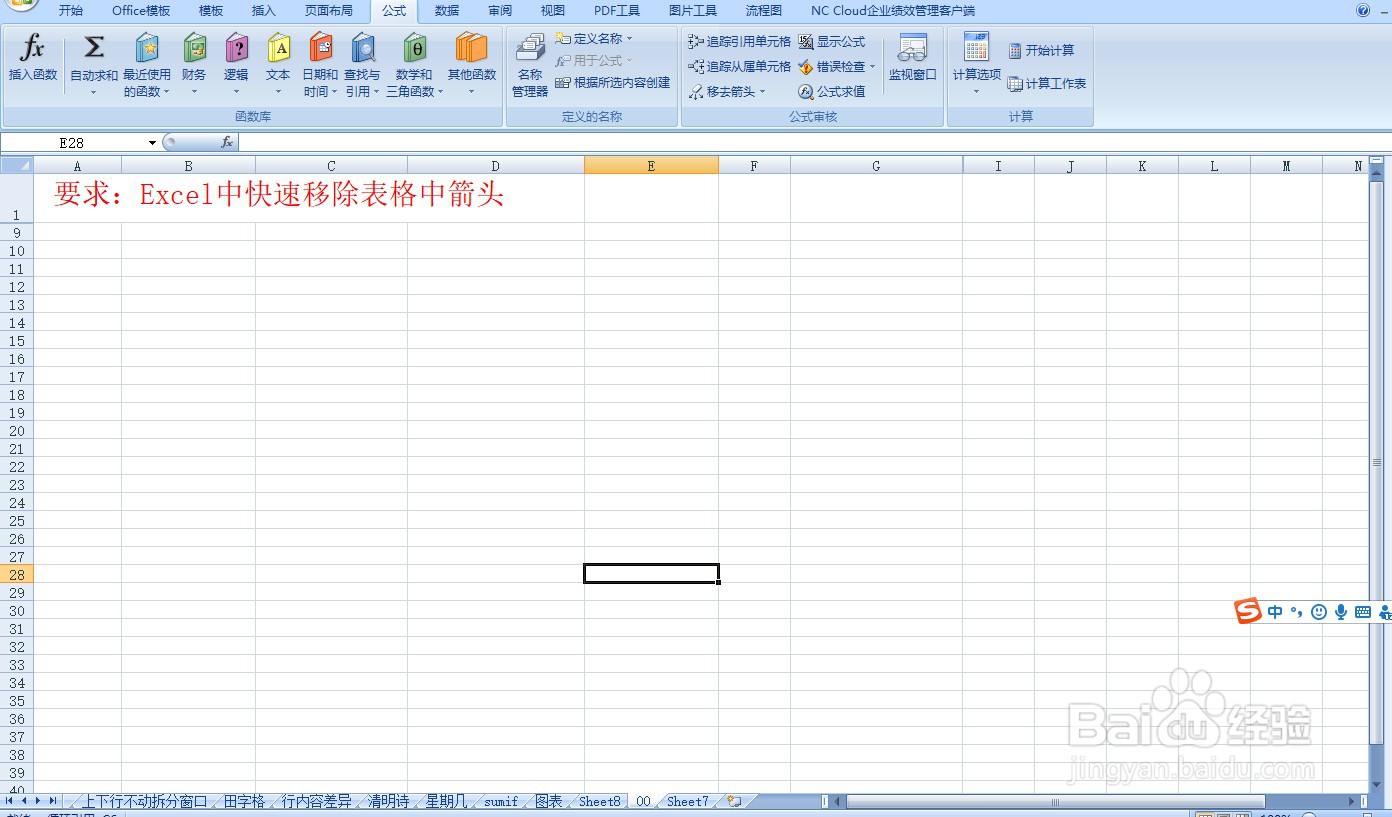Image resolution: width=1392 pixels, height=817 pixels.
Task: Open the Date and Time (日期和时间) functions icon
Action: 320,47
